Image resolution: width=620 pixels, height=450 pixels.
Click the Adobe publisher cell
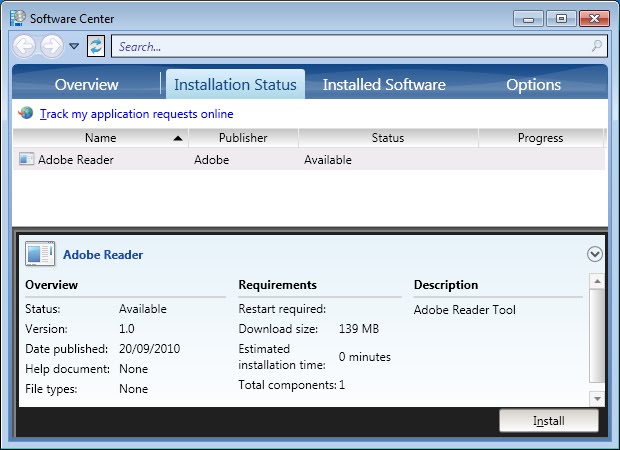tap(212, 160)
